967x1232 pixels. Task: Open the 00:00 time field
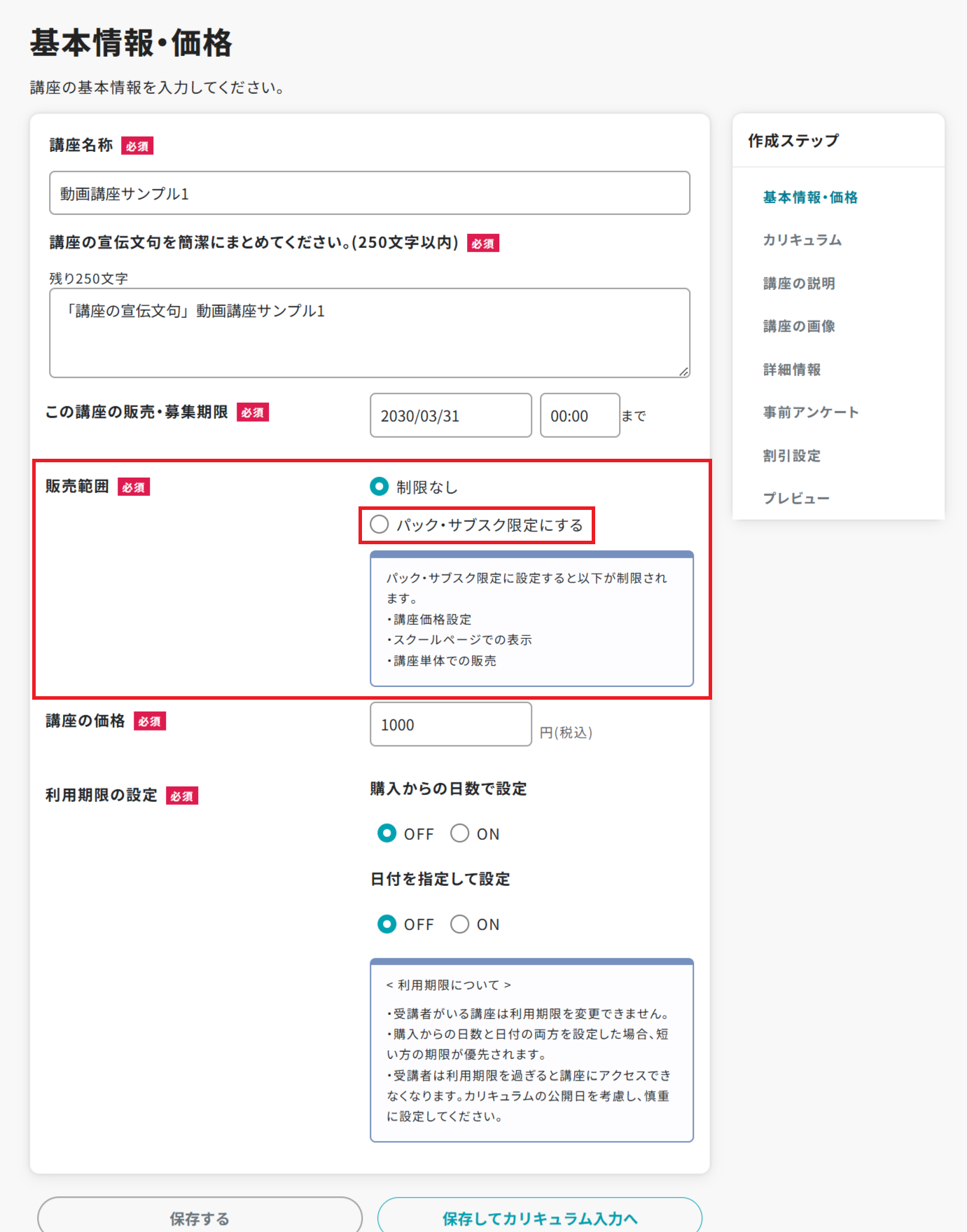tap(579, 416)
